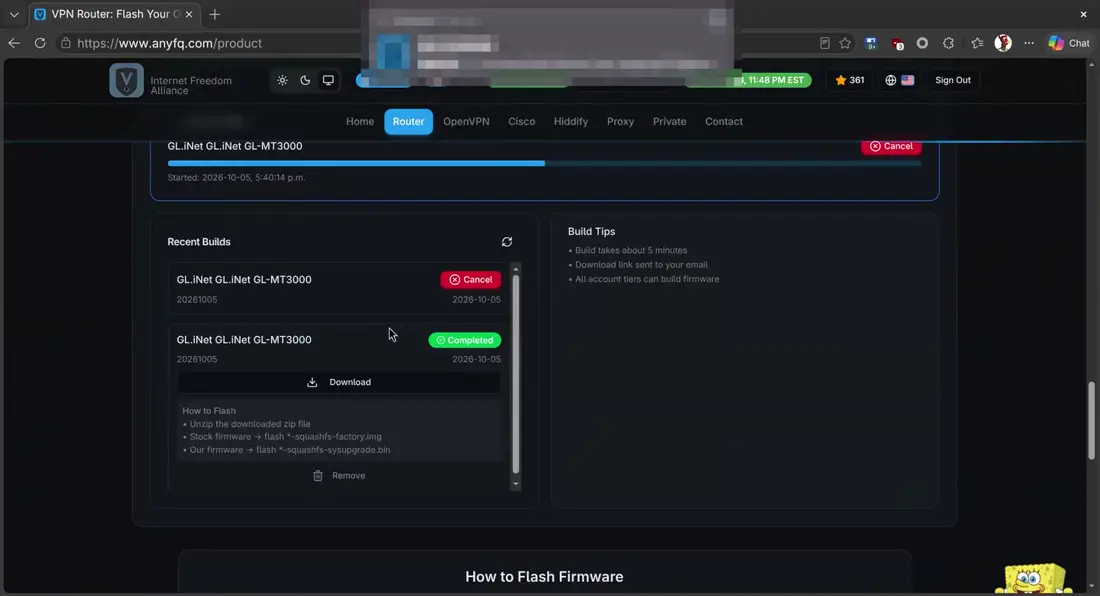Viewport: 1100px width, 596px height.
Task: Click the Sign Out button
Action: point(953,80)
